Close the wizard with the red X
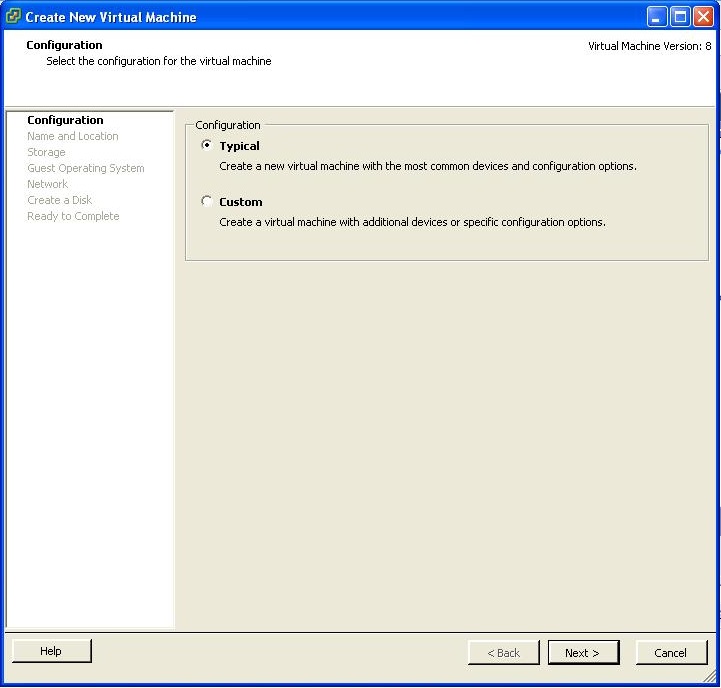Viewport: 721px width, 688px height. 703,16
